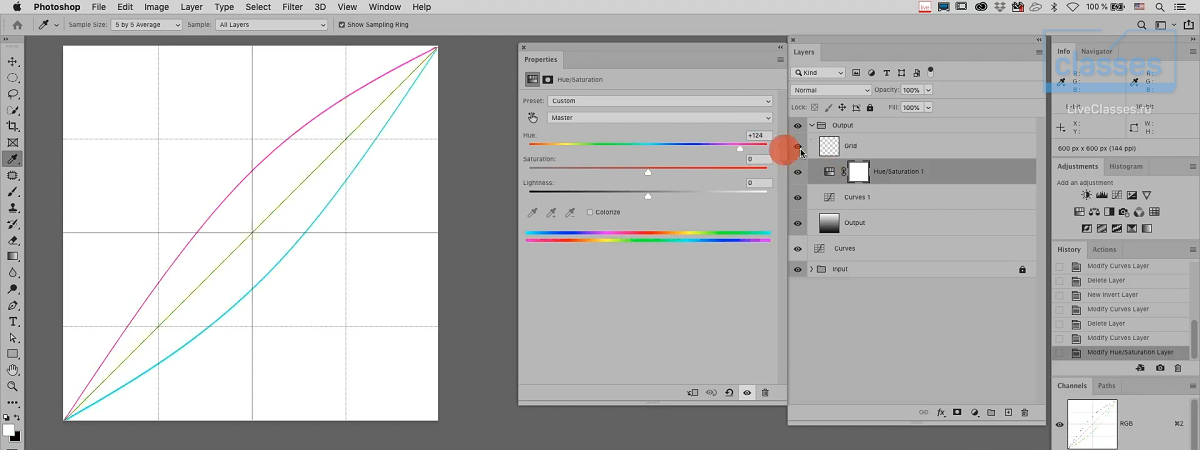The height and width of the screenshot is (450, 1200).
Task: Click the Hand tool
Action: pyautogui.click(x=14, y=370)
